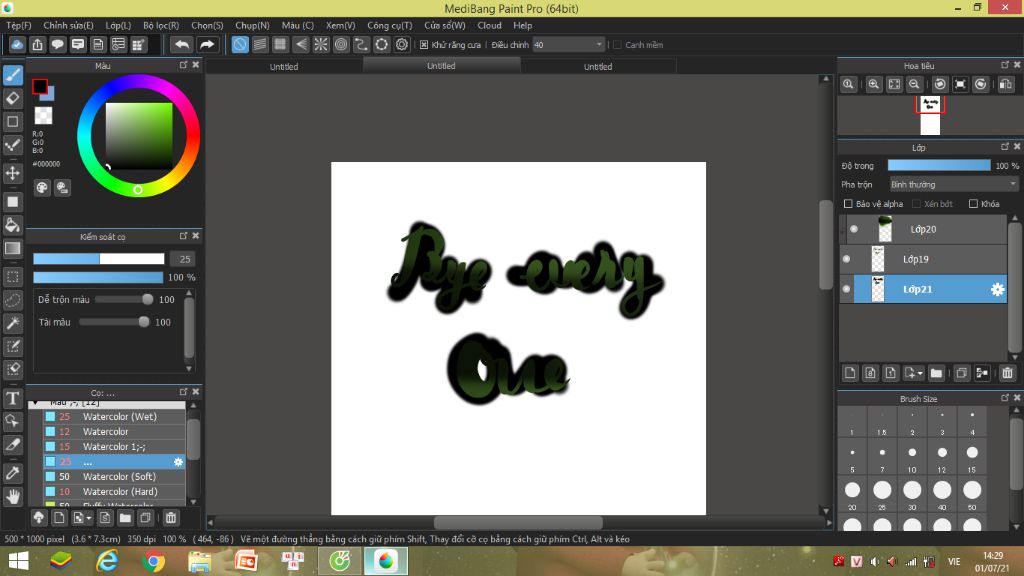Toggle visibility of Lớp21 layer
This screenshot has height=576, width=1024.
tap(846, 289)
